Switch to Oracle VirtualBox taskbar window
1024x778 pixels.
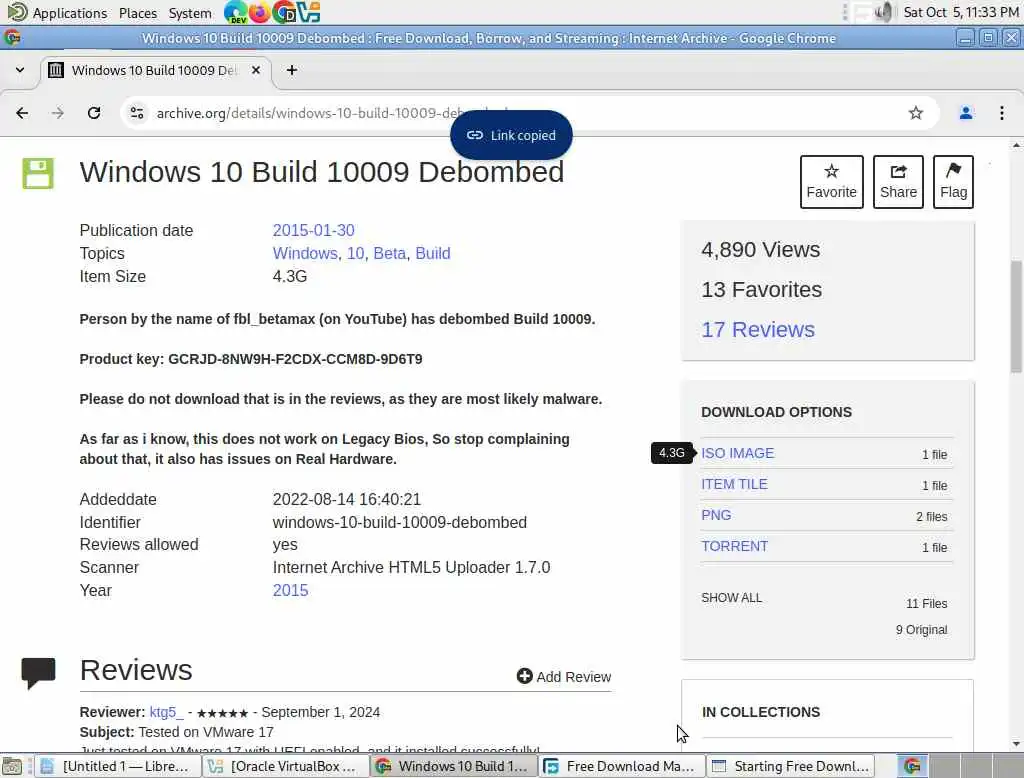285,766
